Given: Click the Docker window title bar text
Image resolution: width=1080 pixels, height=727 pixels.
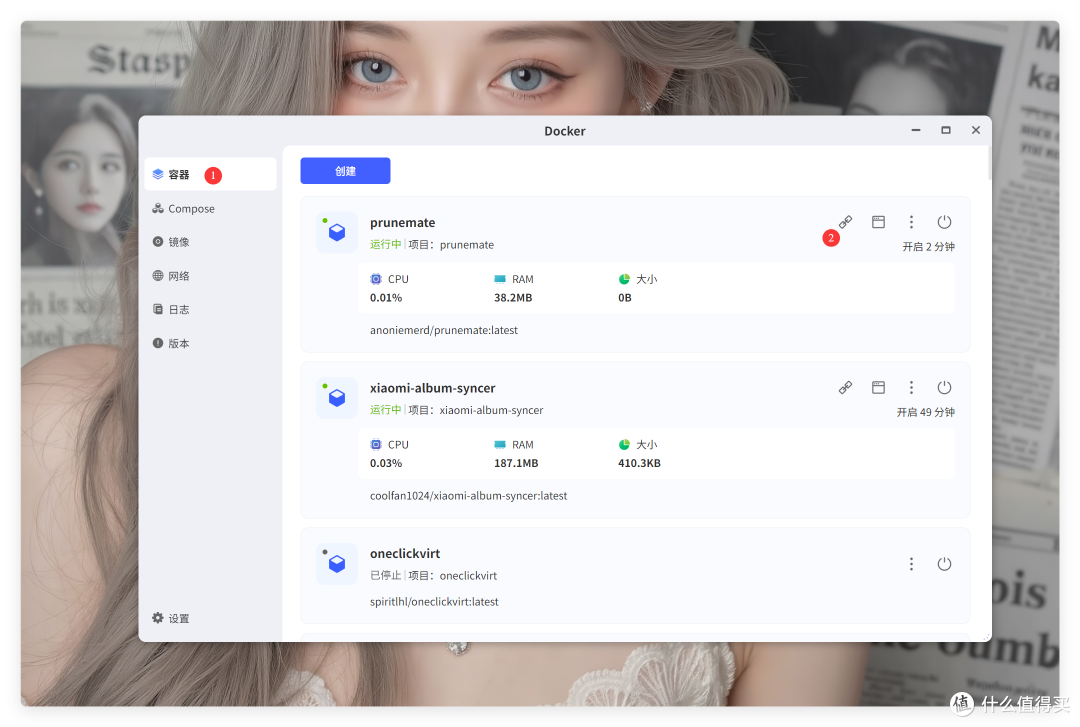Looking at the screenshot, I should tap(565, 131).
